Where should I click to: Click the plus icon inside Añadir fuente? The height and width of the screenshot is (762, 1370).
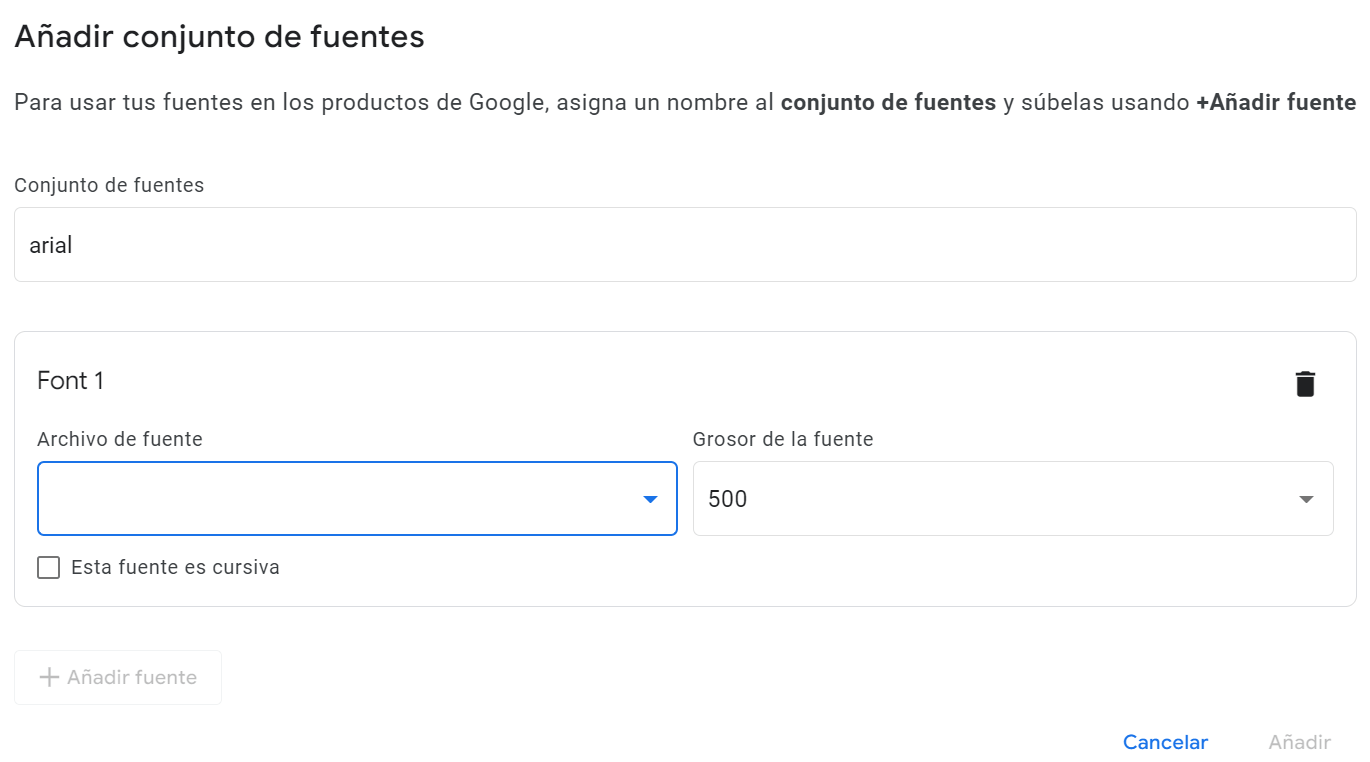(x=47, y=677)
